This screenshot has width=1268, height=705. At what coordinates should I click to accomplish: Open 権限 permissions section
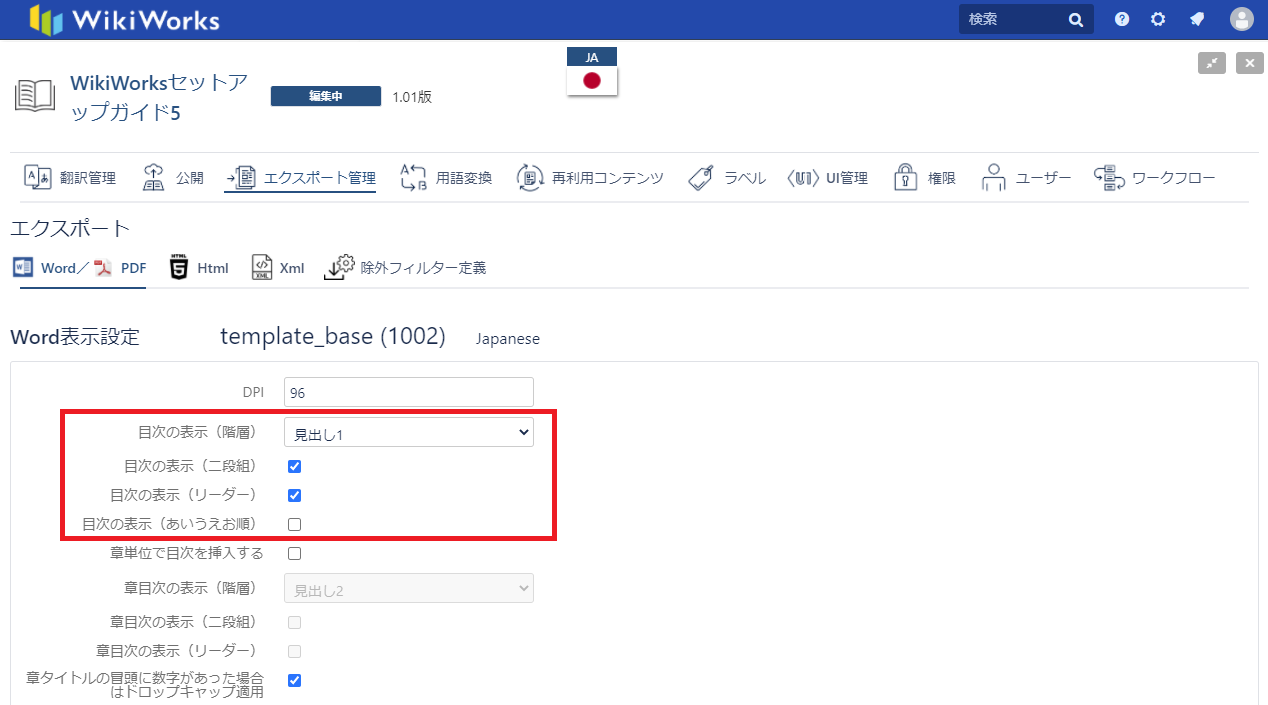pyautogui.click(x=924, y=178)
